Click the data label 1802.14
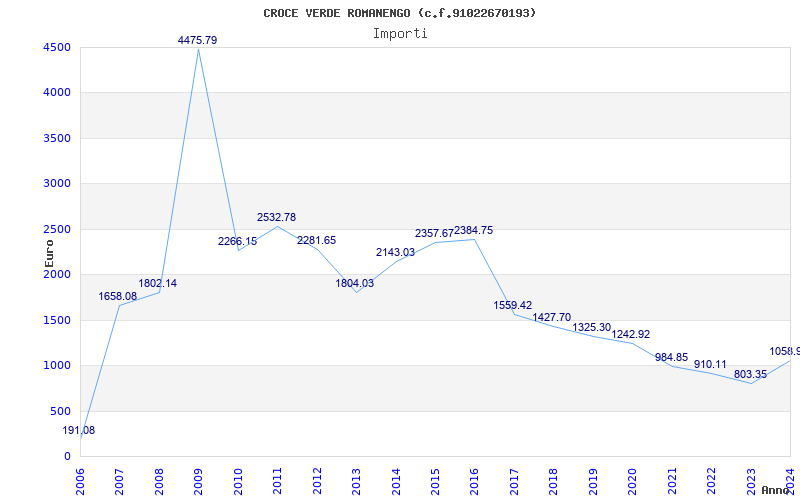 [x=158, y=283]
